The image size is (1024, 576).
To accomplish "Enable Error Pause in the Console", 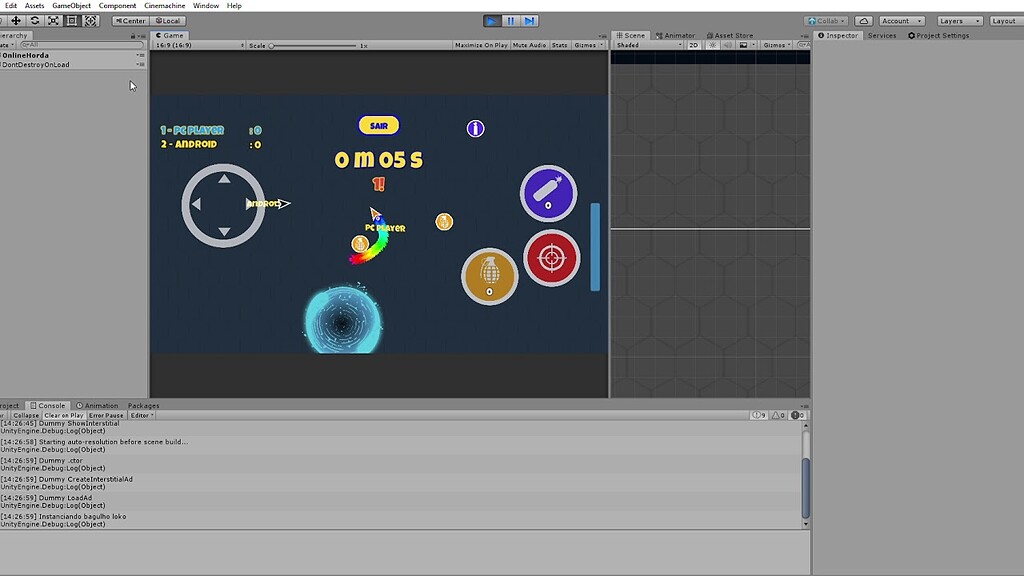I will click(x=104, y=414).
